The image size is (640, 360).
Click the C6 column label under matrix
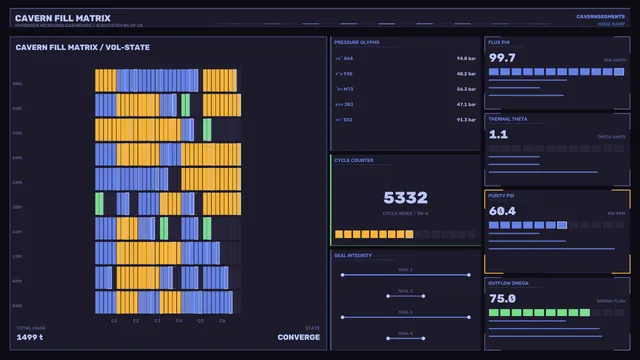coord(222,321)
